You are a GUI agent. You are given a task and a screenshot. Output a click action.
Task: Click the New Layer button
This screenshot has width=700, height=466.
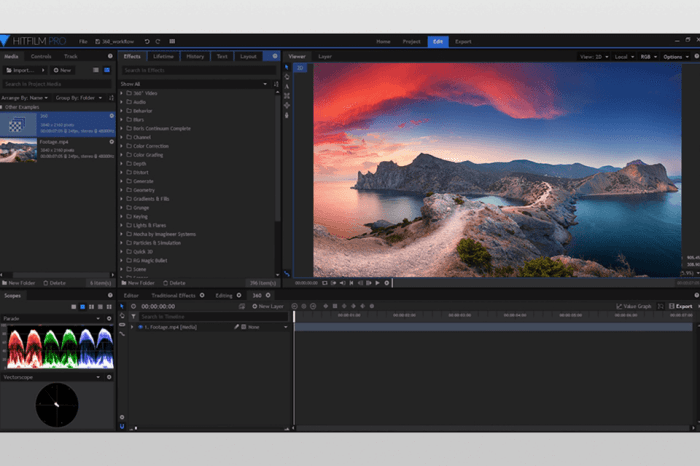(268, 306)
